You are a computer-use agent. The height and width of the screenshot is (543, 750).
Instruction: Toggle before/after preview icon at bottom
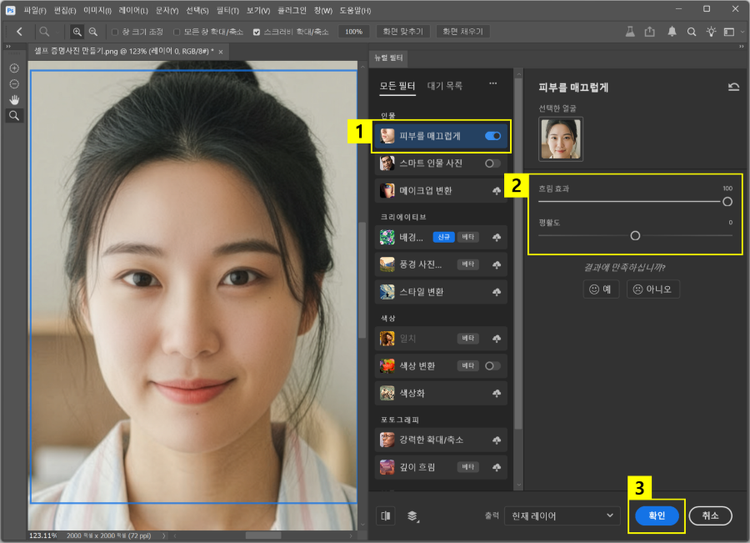[x=386, y=516]
